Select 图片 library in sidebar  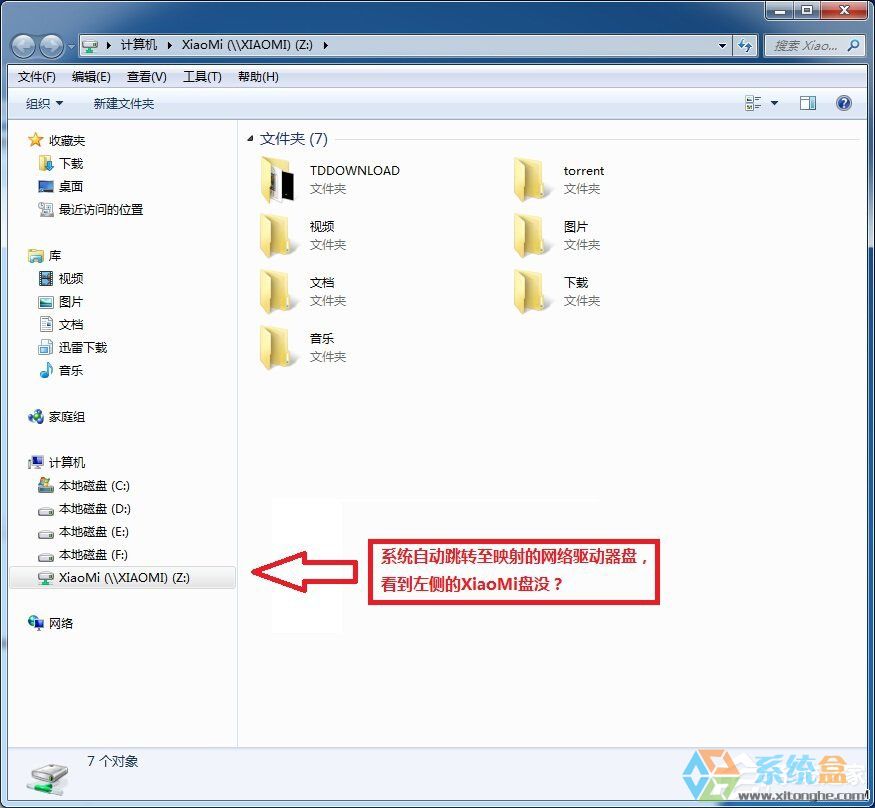(x=61, y=302)
